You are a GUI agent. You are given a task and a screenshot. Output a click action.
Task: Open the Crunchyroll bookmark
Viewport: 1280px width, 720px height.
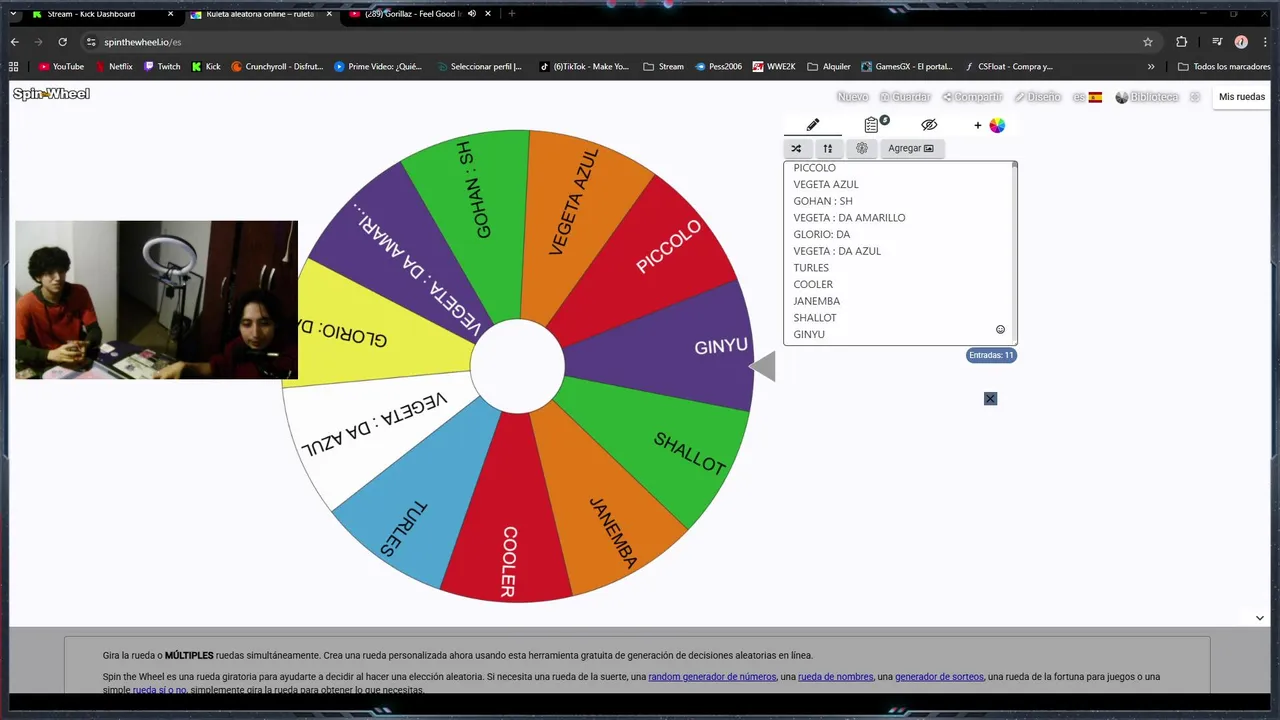pyautogui.click(x=277, y=67)
